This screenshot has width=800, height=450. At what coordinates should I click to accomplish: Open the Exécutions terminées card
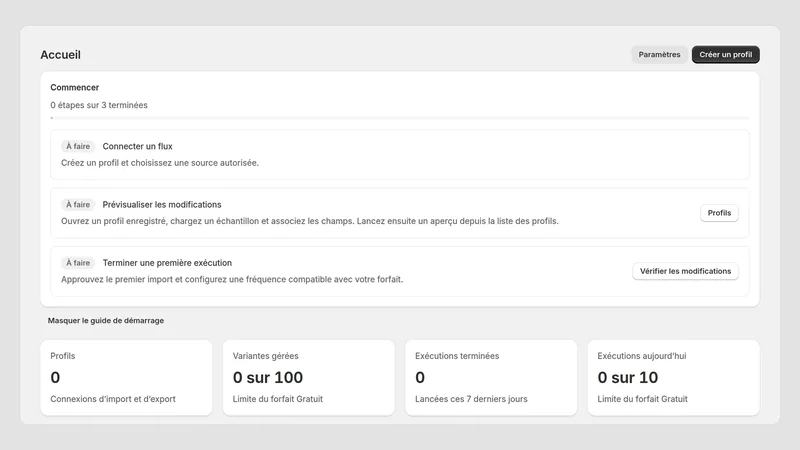(x=491, y=378)
